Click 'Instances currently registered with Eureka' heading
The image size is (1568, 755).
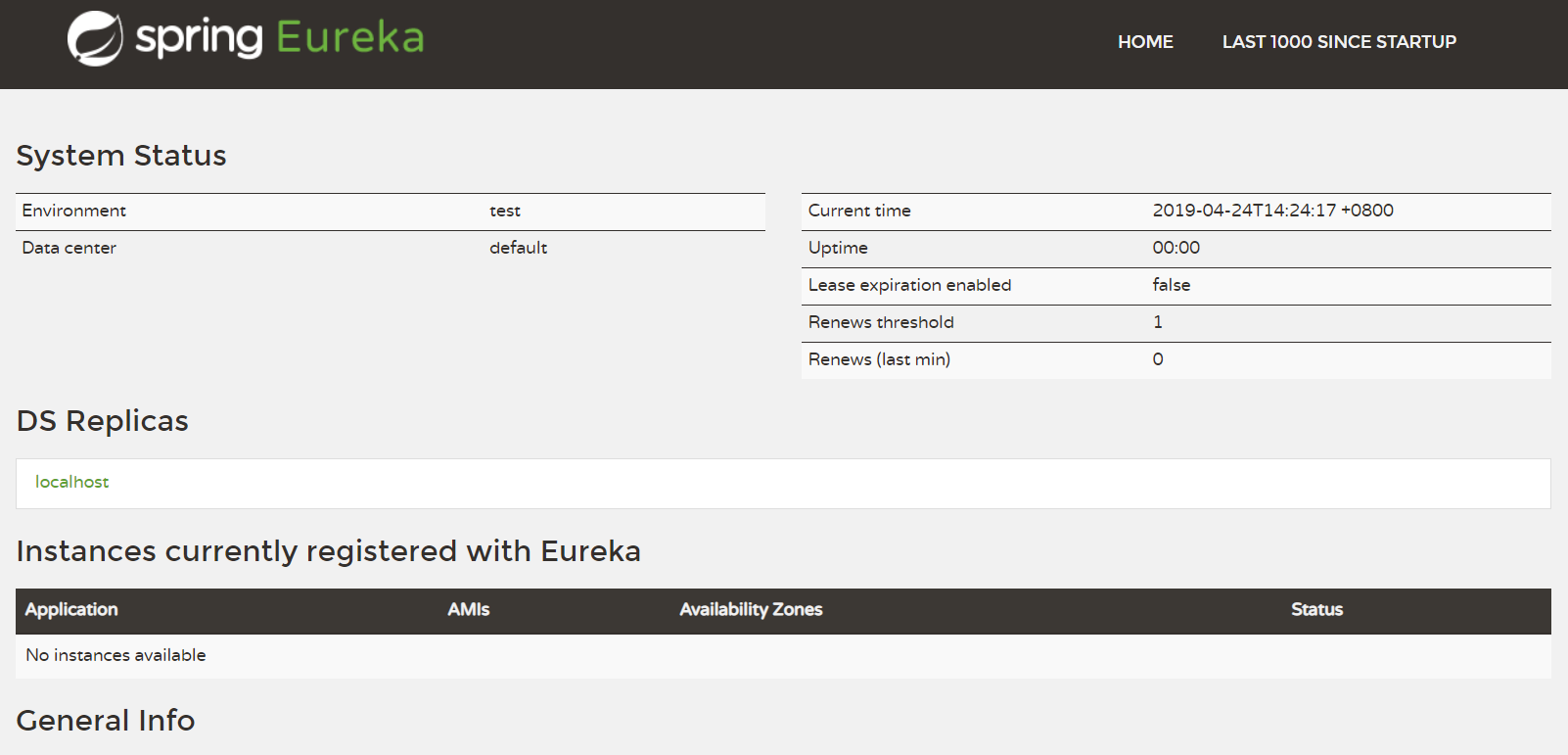[329, 551]
